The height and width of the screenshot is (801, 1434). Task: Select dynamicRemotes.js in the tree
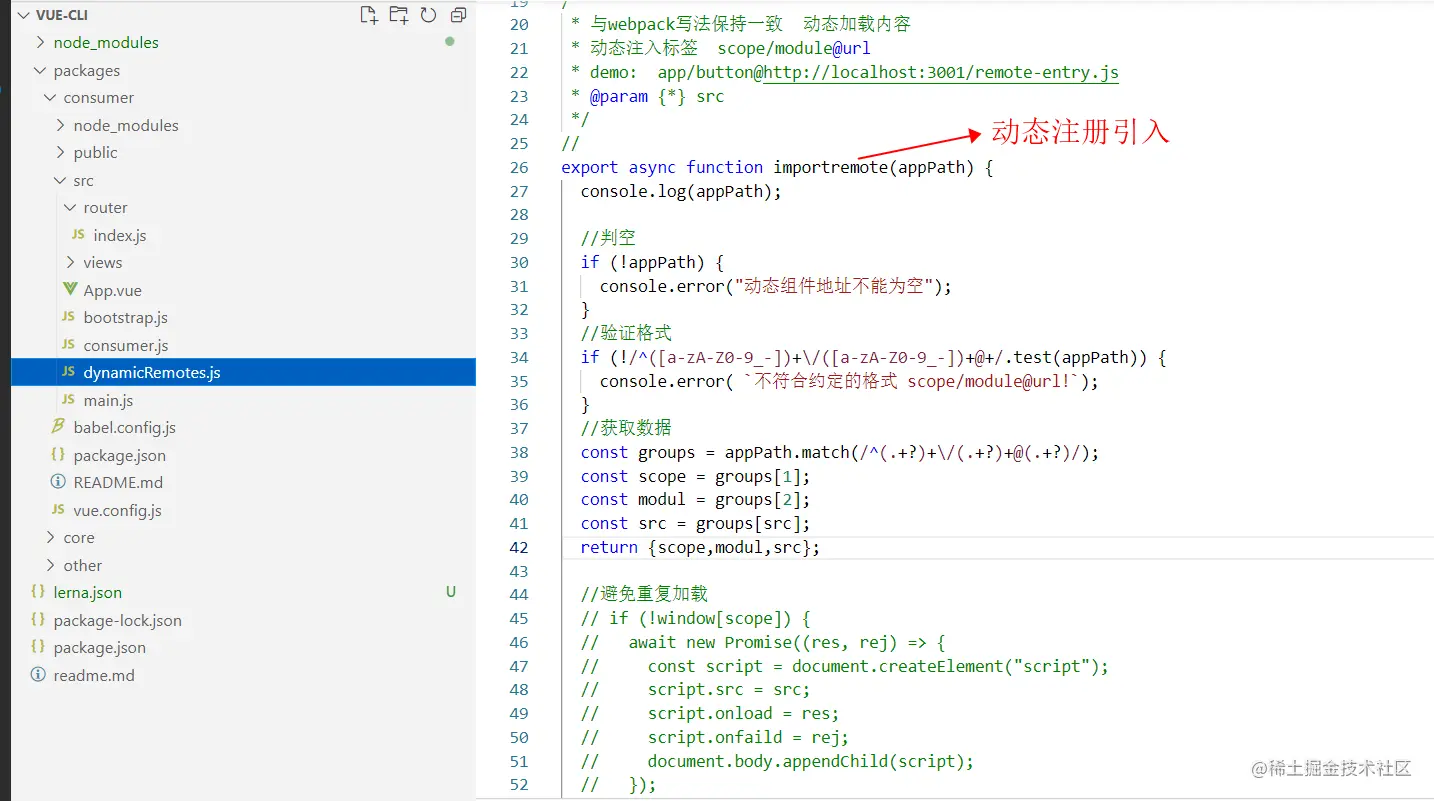[244, 372]
